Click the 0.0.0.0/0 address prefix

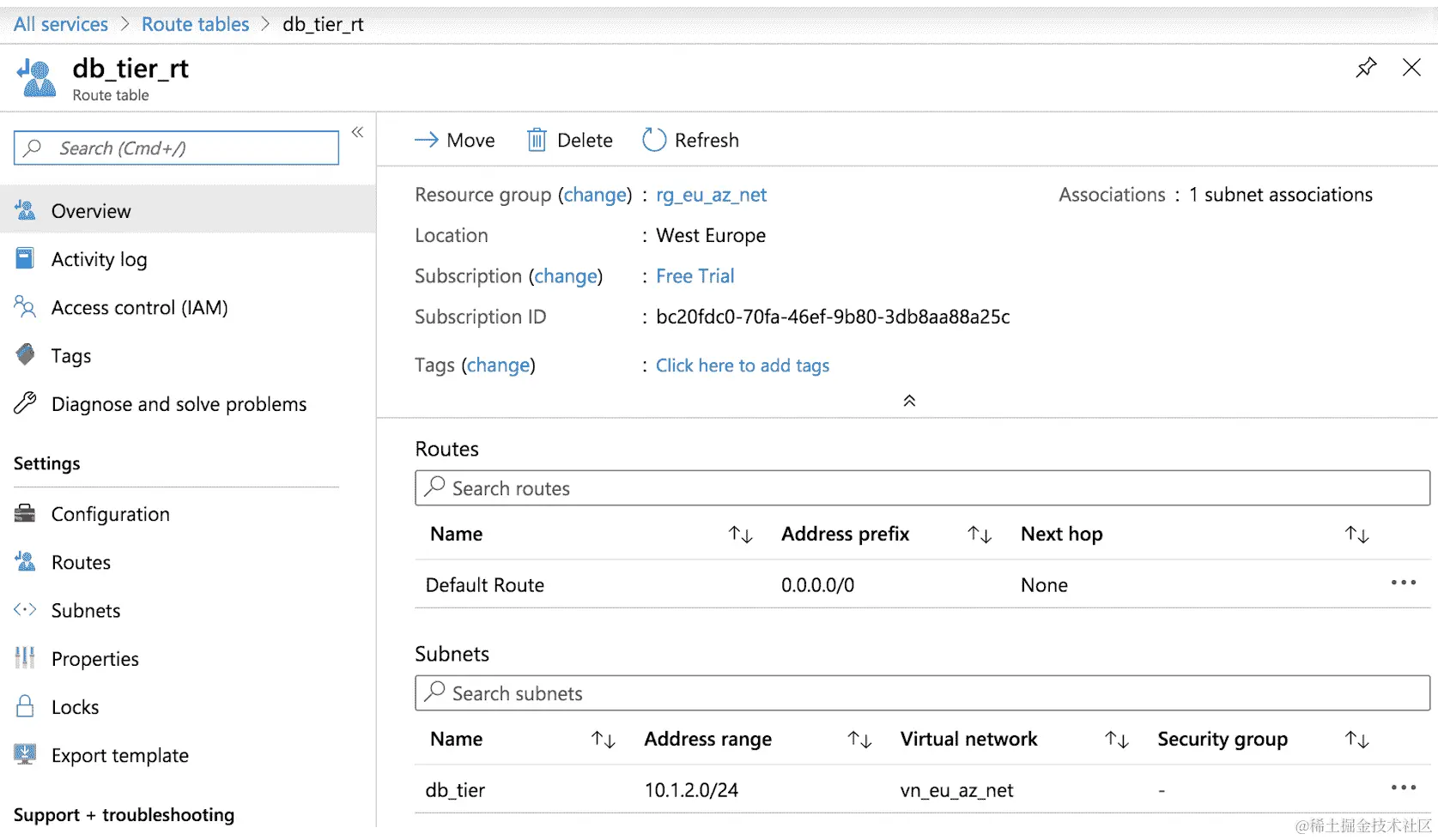817,585
